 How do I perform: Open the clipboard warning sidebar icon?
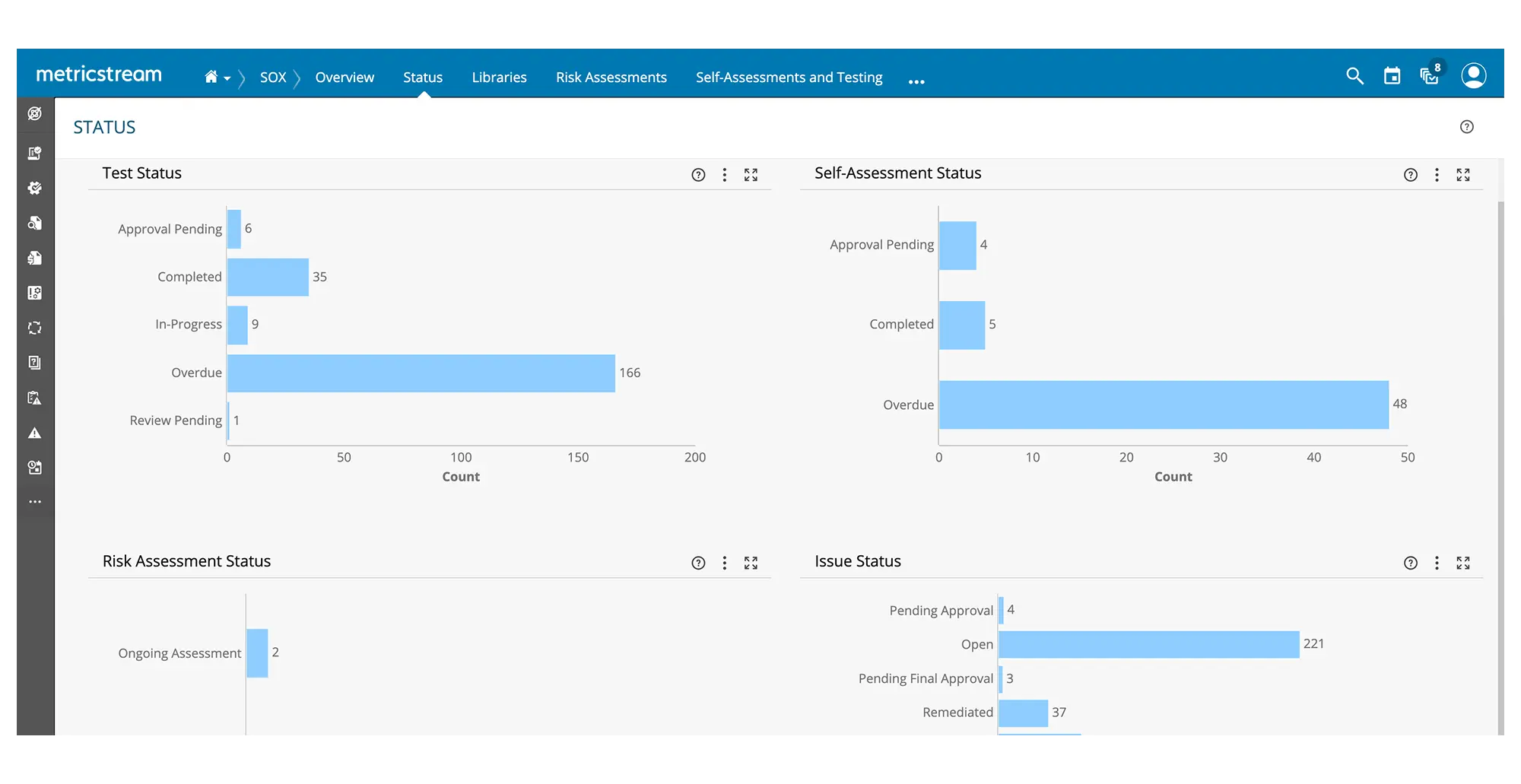pyautogui.click(x=35, y=398)
